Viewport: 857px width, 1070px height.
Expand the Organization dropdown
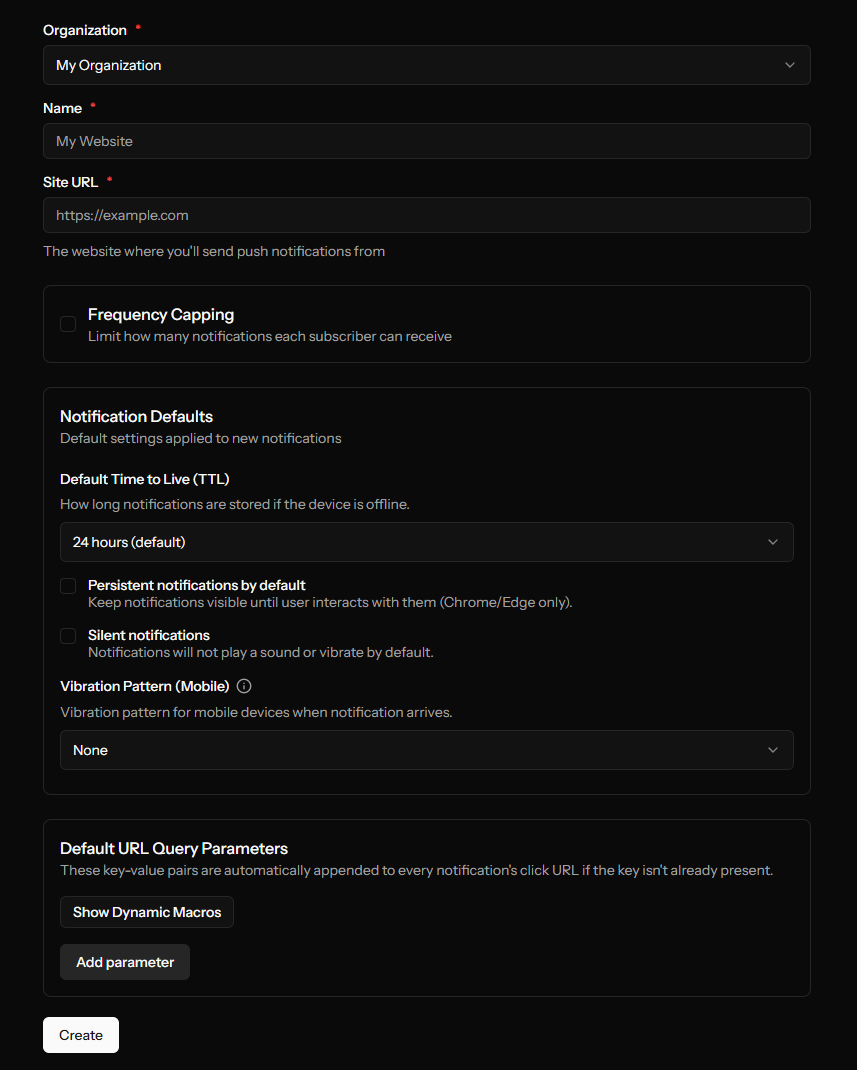coord(426,64)
